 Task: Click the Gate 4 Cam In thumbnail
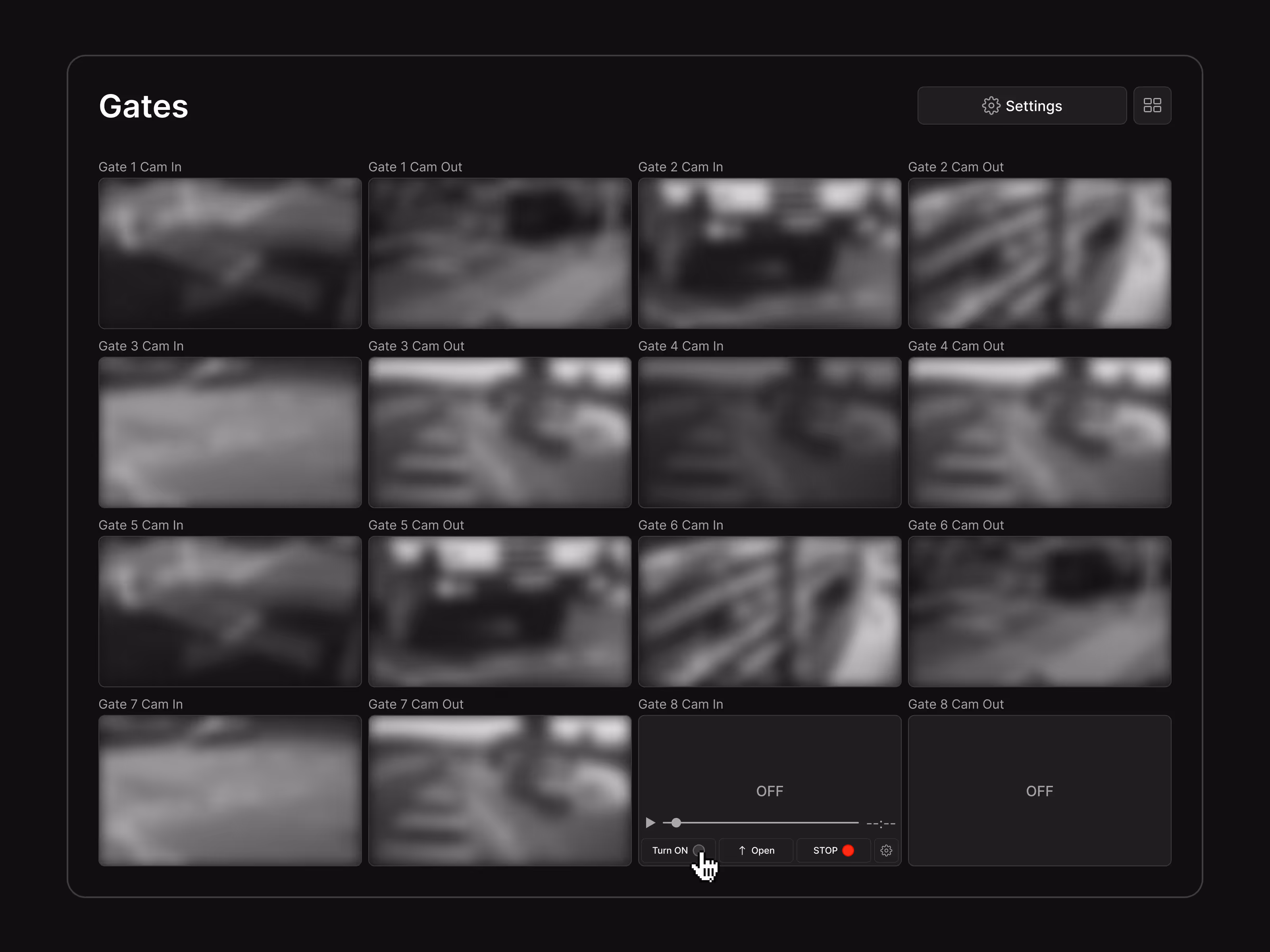coord(770,432)
